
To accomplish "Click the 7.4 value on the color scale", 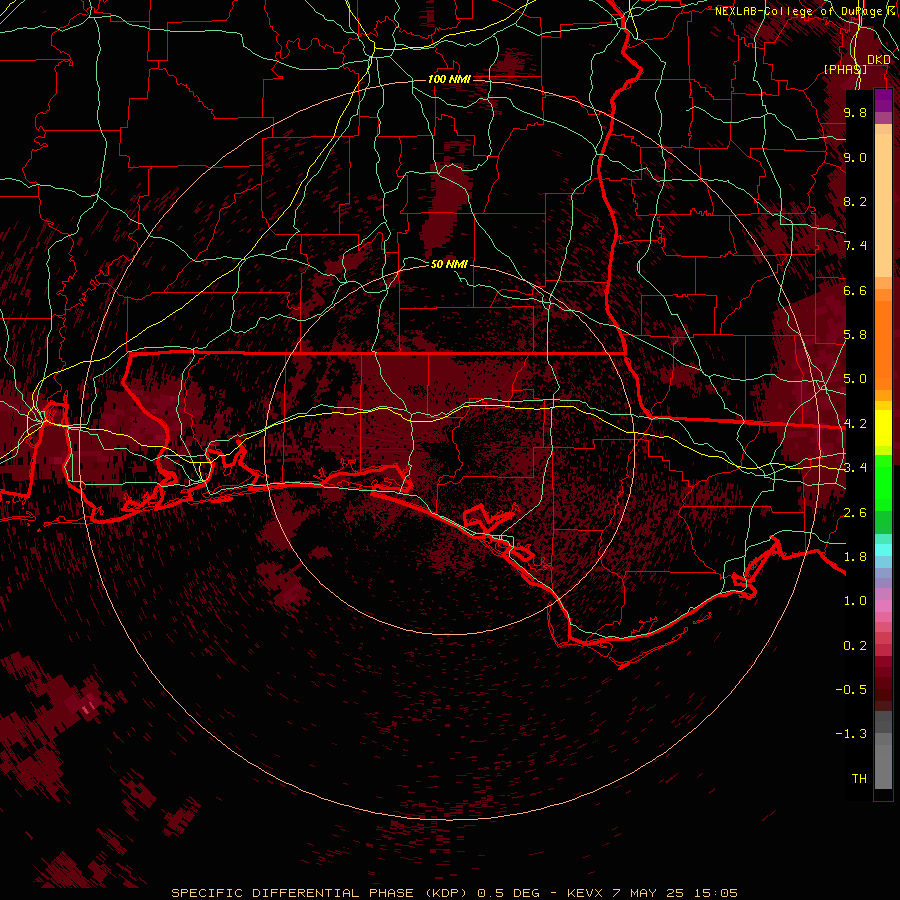I will (x=855, y=246).
